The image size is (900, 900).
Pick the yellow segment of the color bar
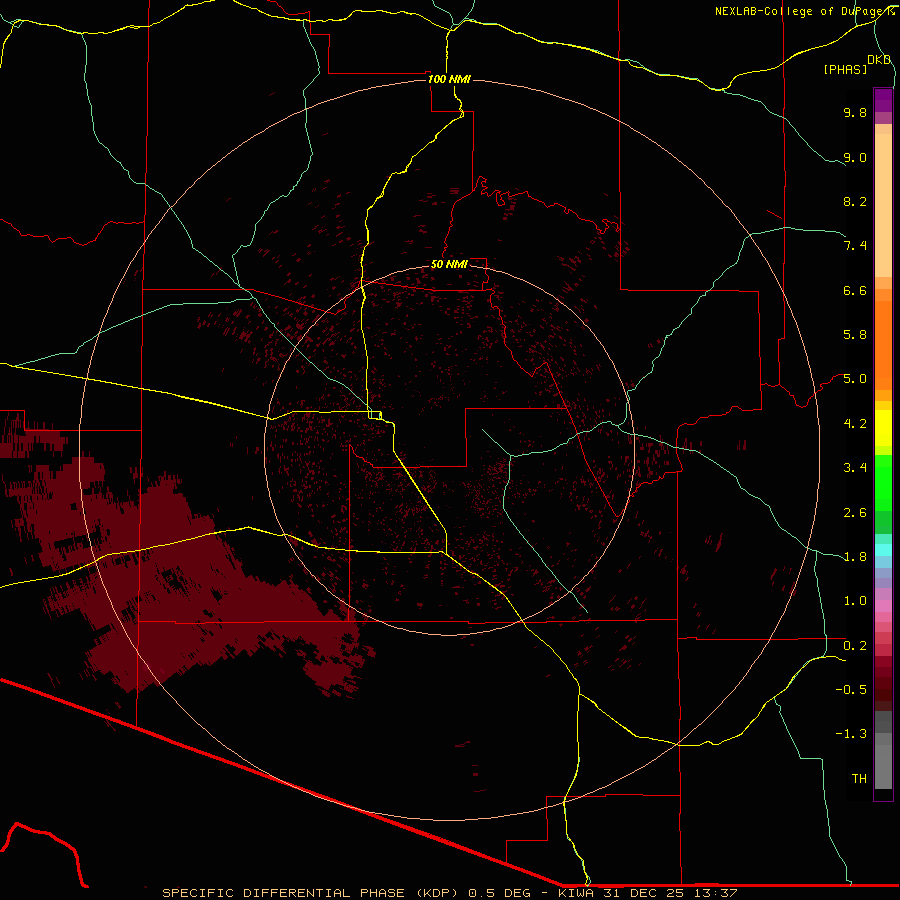click(x=883, y=428)
